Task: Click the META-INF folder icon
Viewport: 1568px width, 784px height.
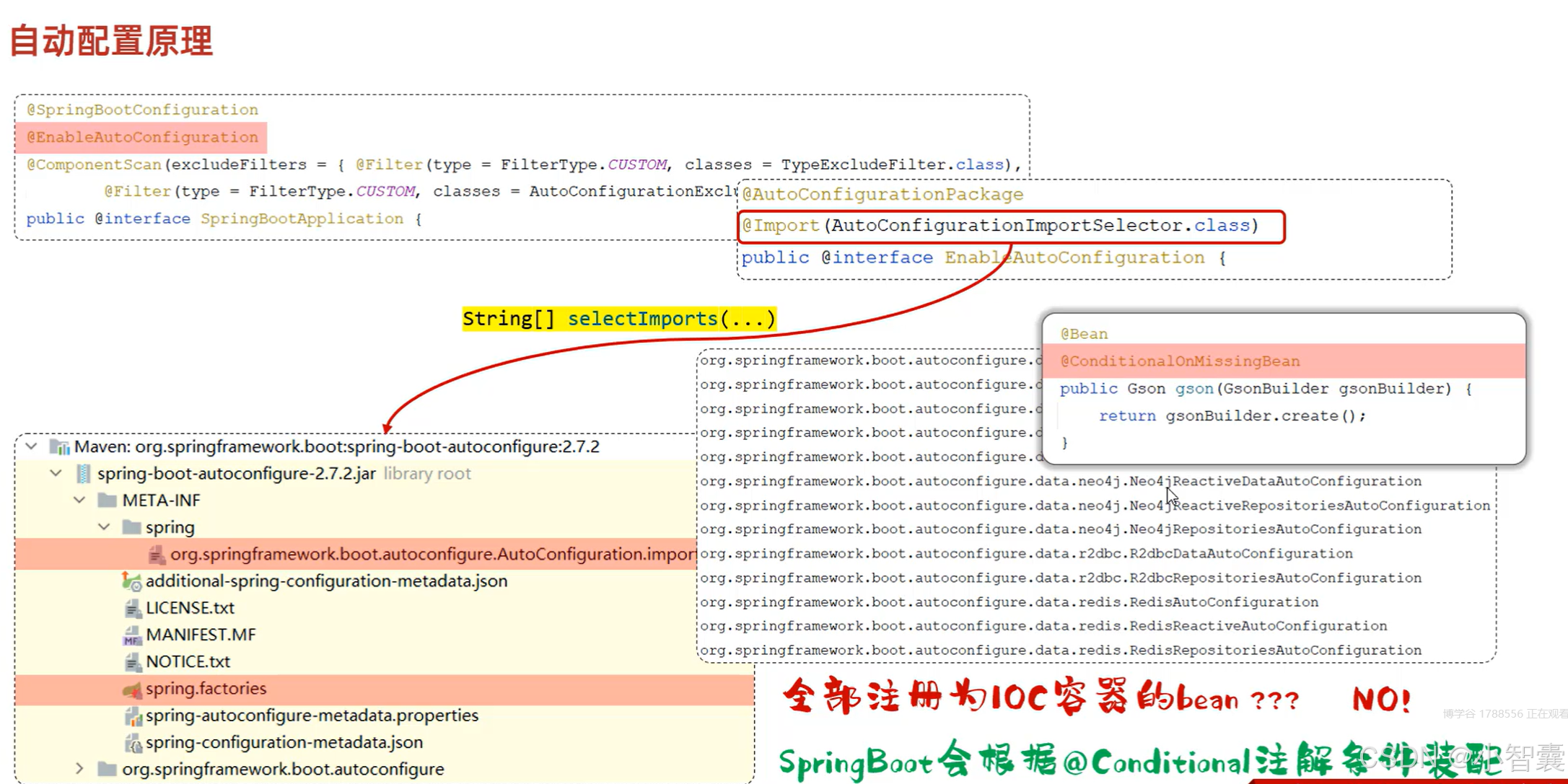Action: pyautogui.click(x=108, y=501)
